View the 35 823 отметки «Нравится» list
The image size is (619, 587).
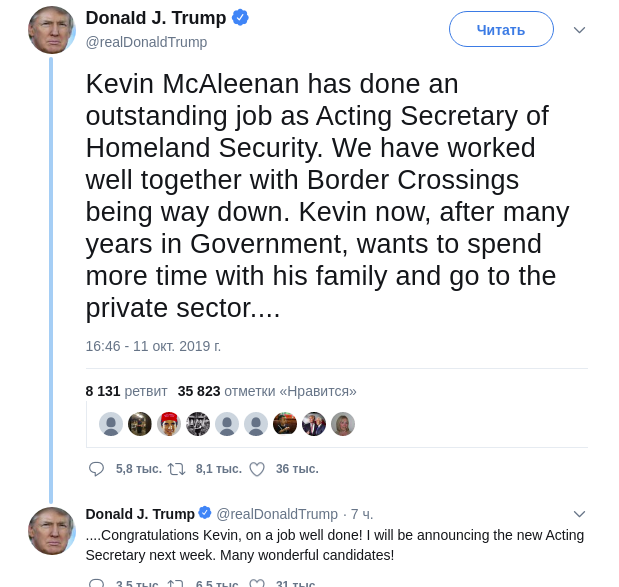click(267, 391)
